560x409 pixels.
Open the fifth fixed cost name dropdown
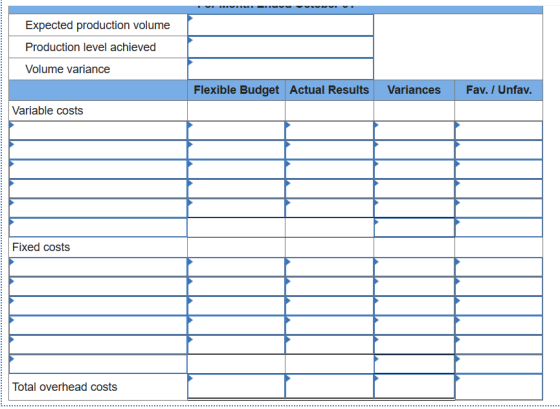pos(98,345)
